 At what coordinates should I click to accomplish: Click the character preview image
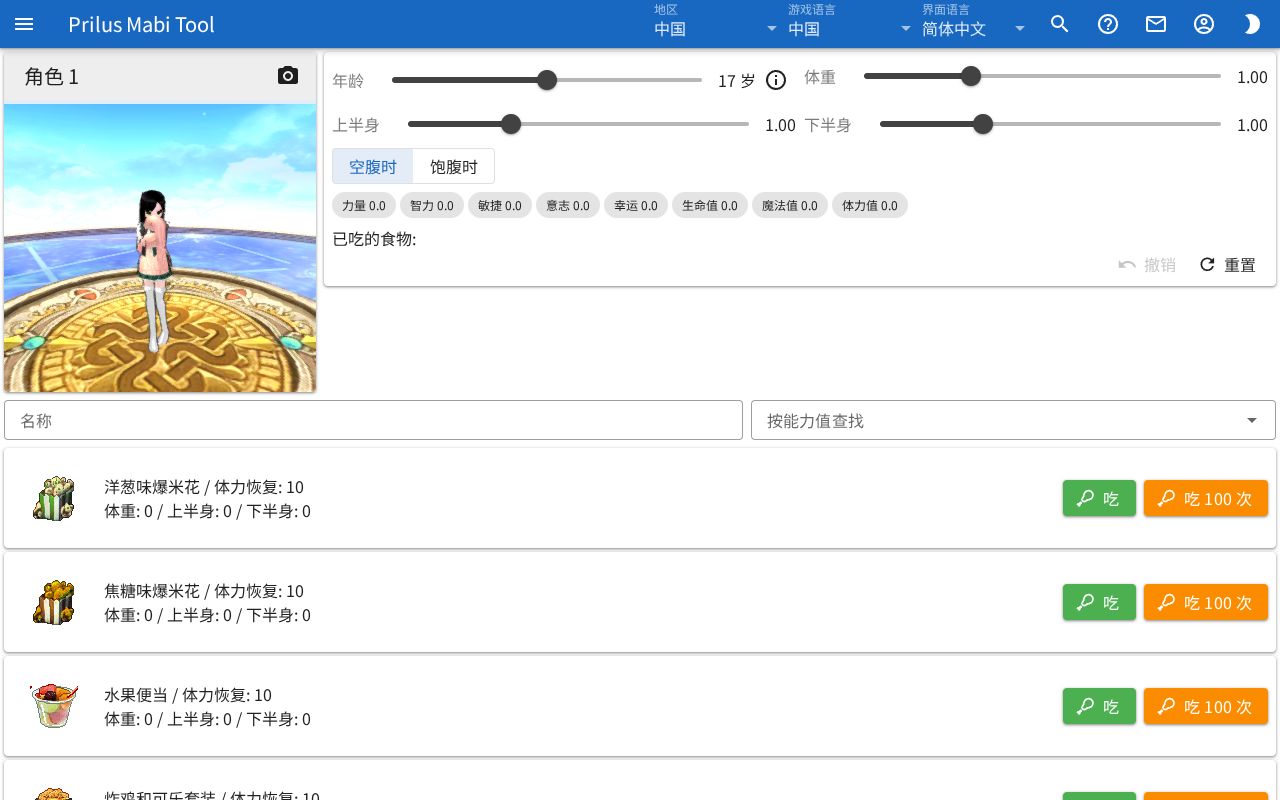160,248
